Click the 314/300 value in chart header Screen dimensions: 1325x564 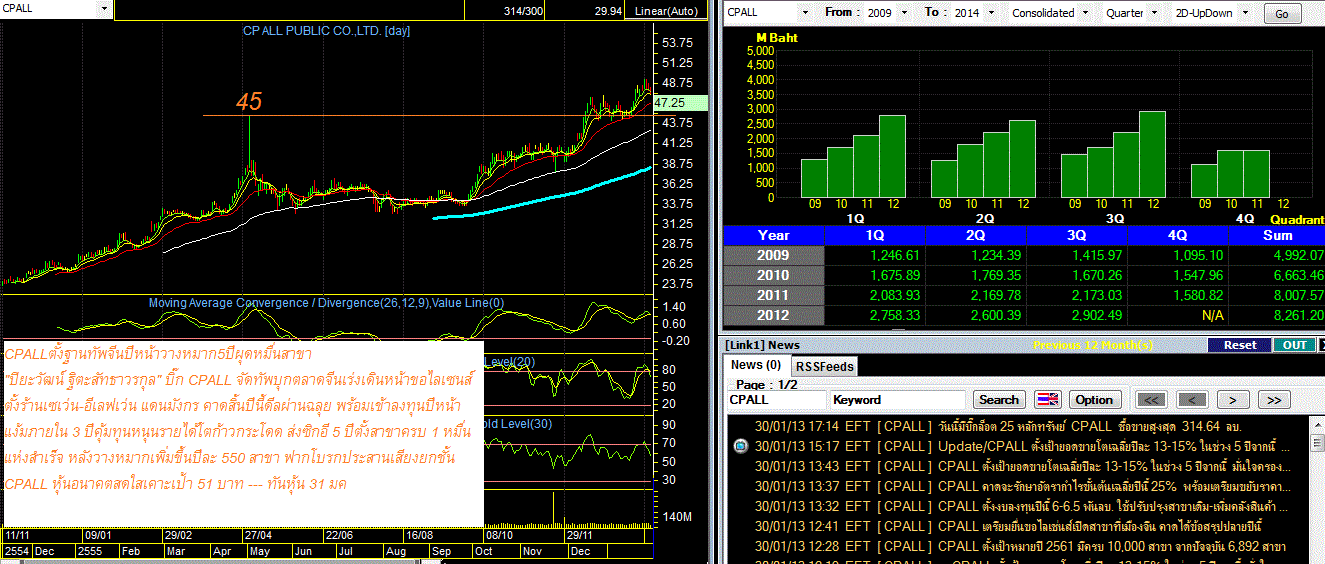(524, 11)
